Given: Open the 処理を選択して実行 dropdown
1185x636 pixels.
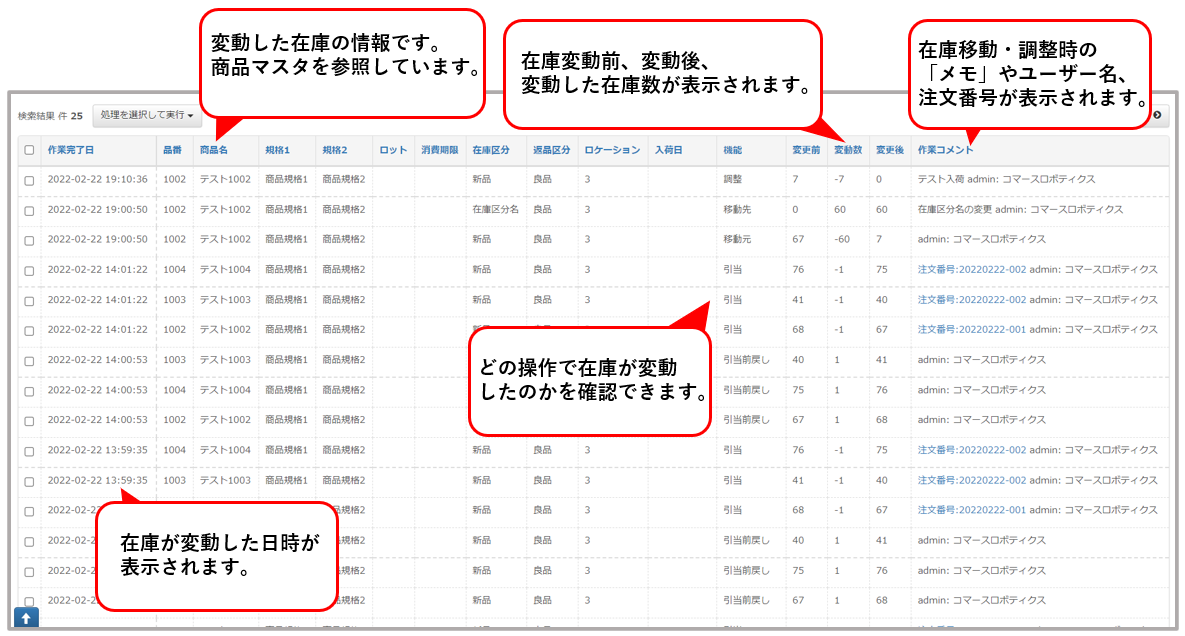Looking at the screenshot, I should coord(147,115).
